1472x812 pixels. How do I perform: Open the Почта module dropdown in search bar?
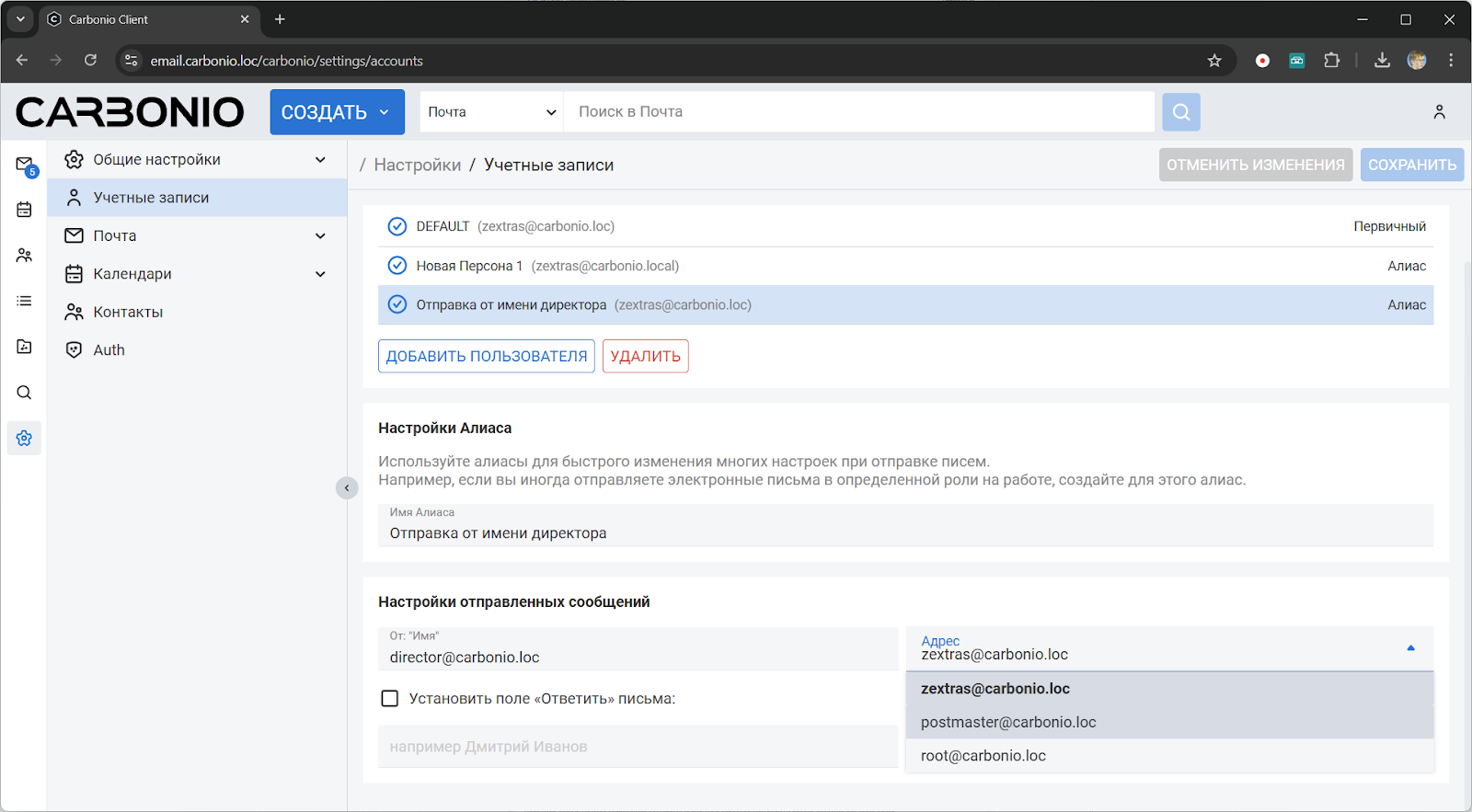[x=492, y=112]
